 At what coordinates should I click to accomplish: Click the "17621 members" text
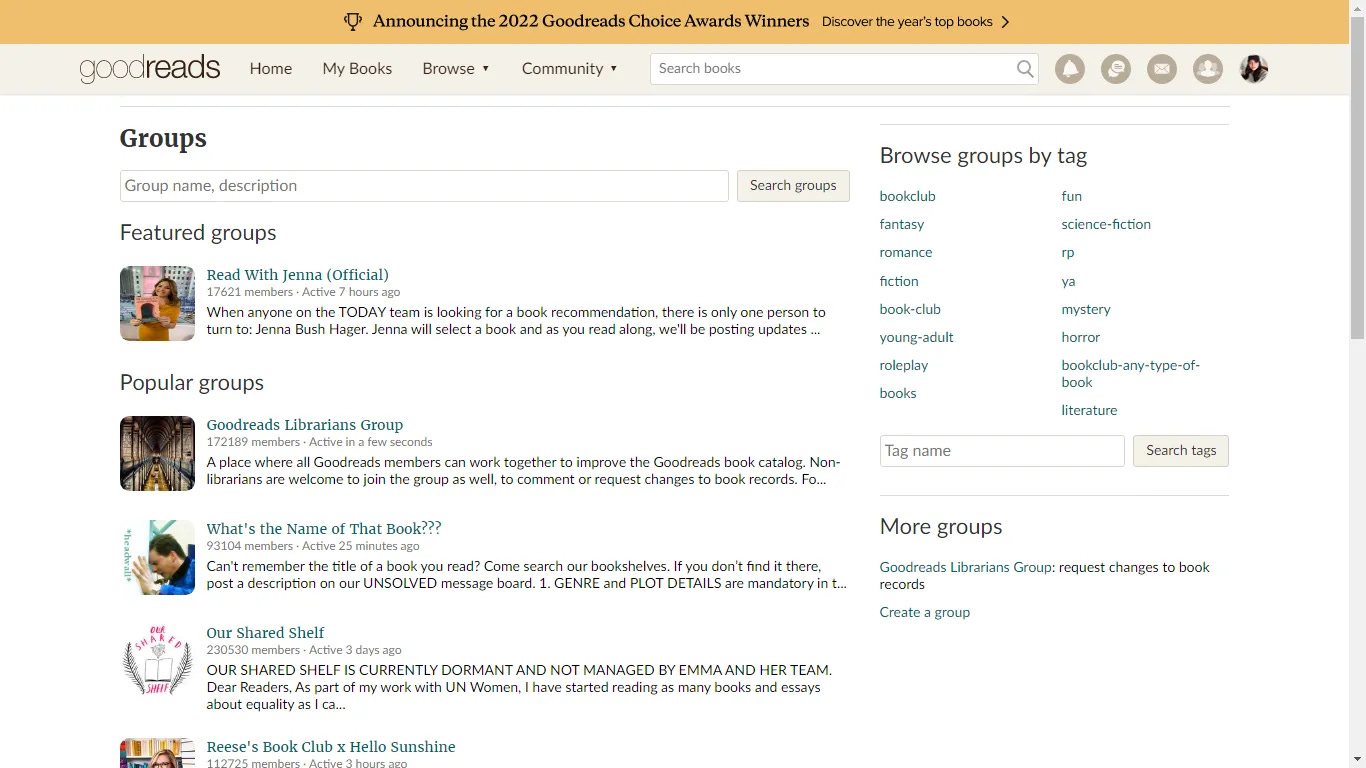tap(250, 292)
